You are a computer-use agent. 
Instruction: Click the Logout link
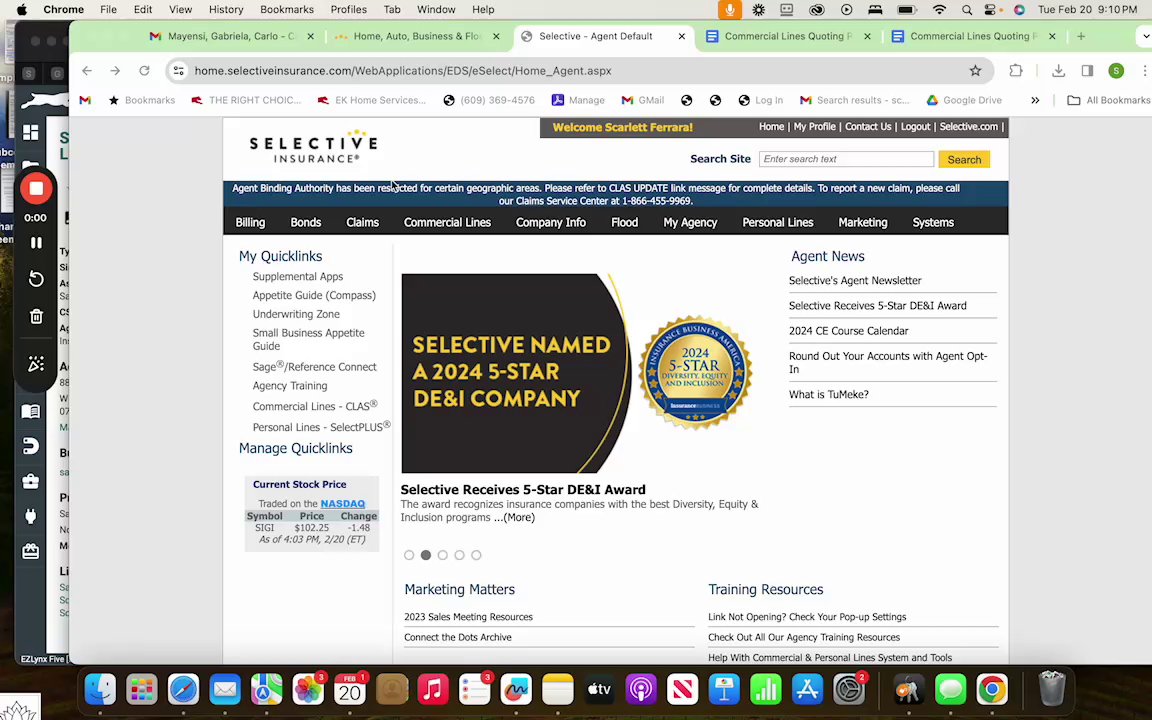[915, 126]
